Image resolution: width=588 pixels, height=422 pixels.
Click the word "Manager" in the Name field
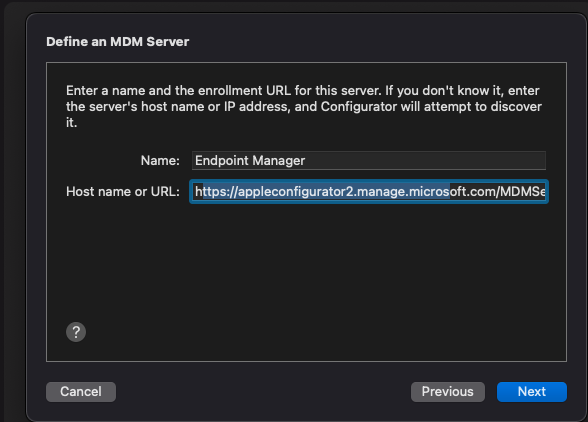pyautogui.click(x=279, y=161)
